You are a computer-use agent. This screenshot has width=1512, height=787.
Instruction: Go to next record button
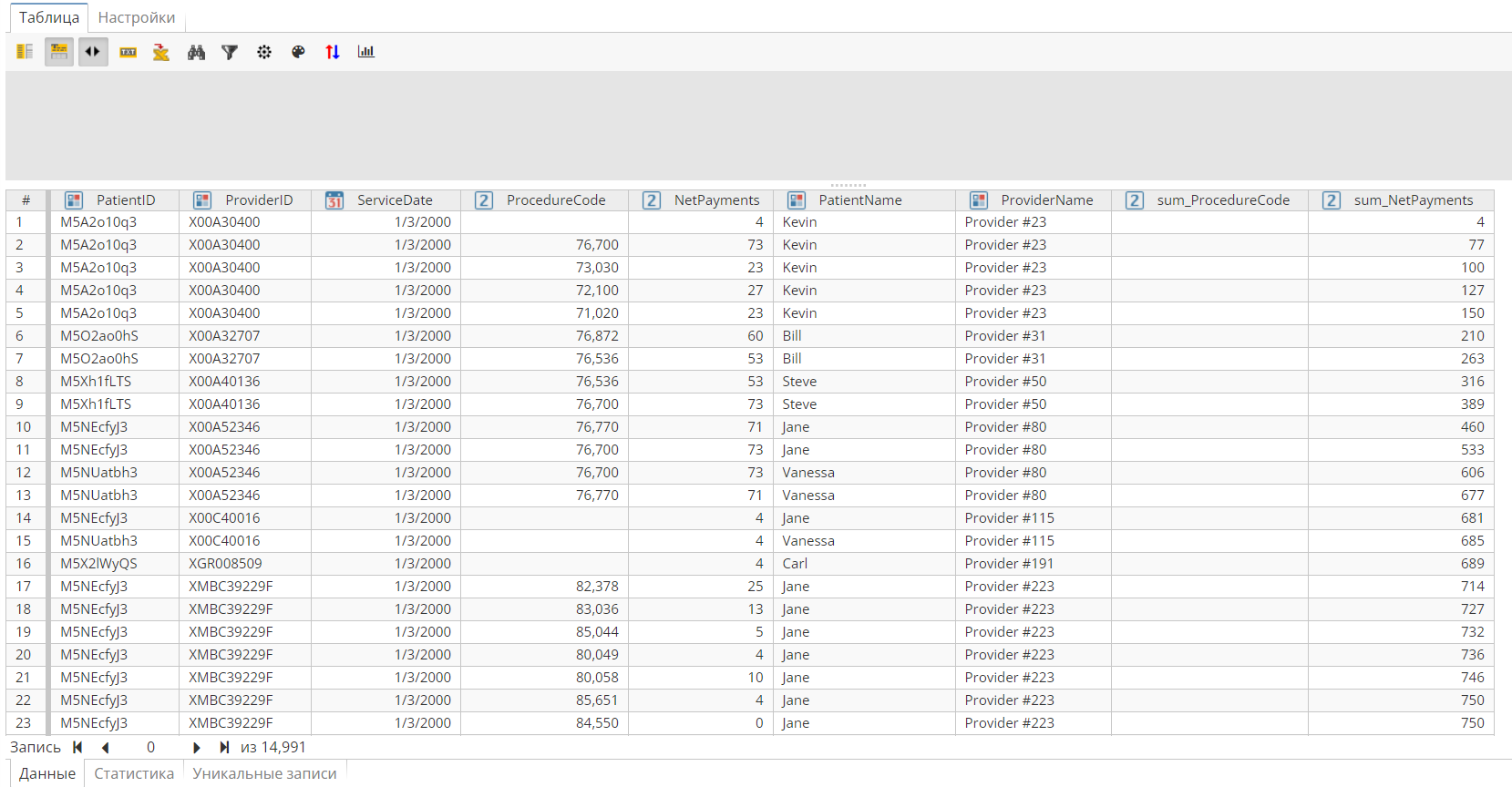(x=196, y=747)
